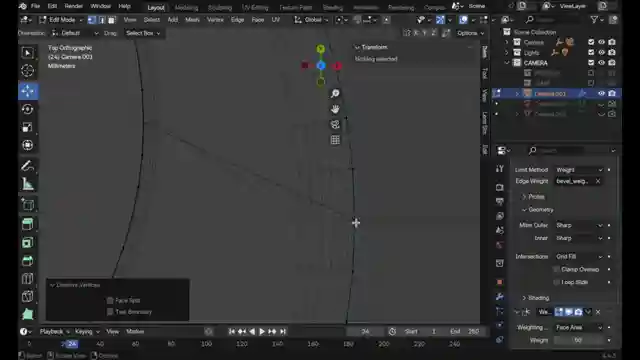Toggle Lights collection exclude checkbox
This screenshot has height=360, width=640.
coord(591,52)
